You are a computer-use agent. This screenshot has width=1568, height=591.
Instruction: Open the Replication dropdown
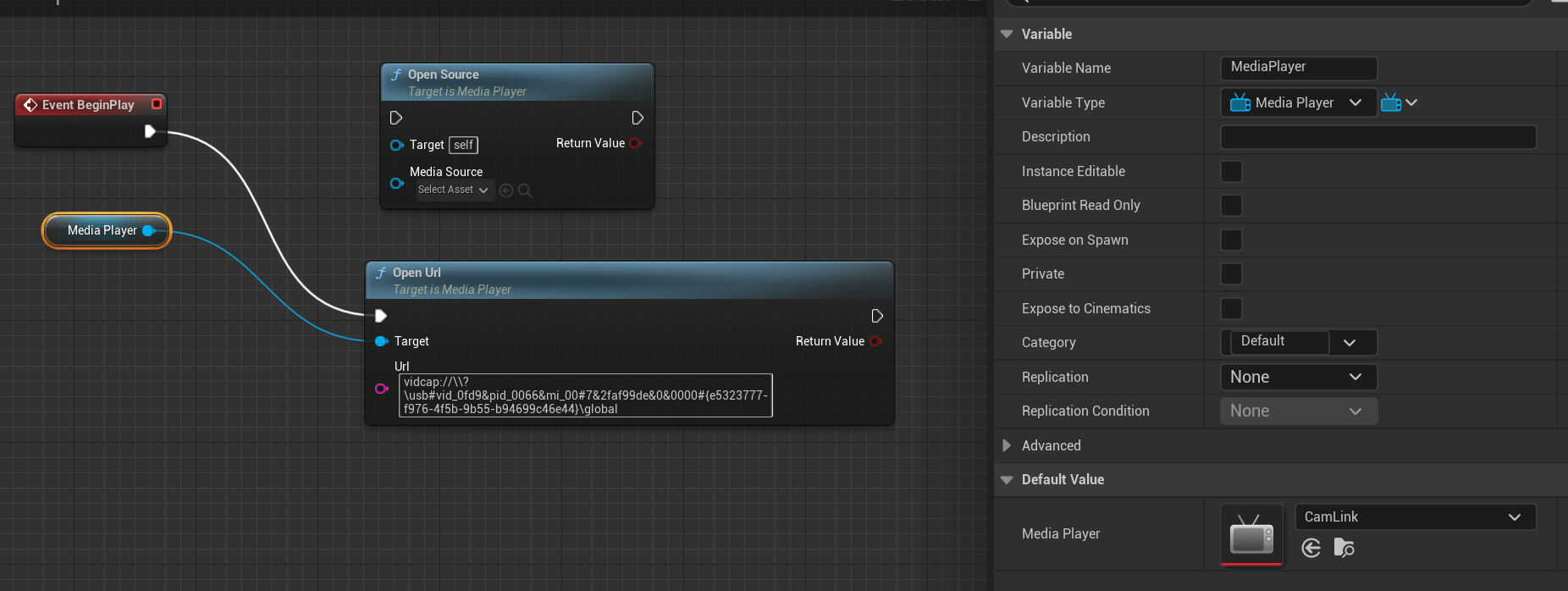click(1298, 377)
